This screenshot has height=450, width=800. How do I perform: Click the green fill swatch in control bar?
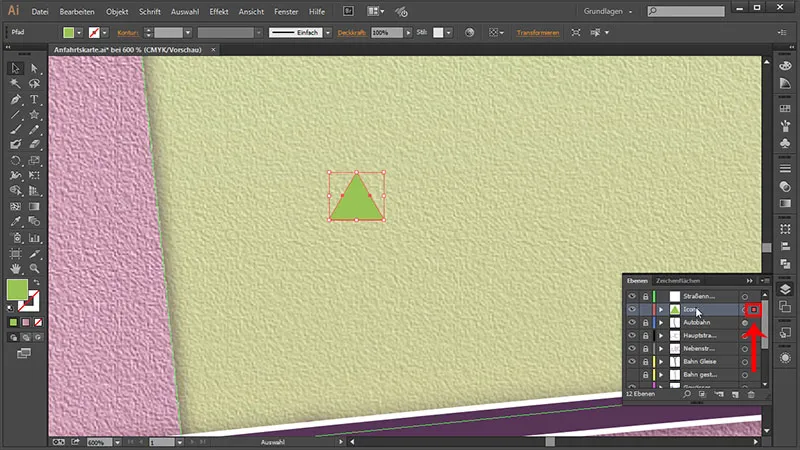[68, 33]
